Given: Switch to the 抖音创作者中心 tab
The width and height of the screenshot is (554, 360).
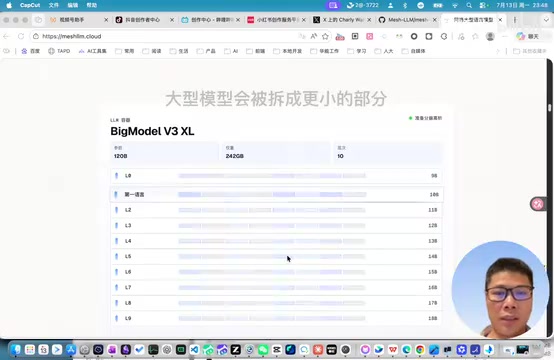Looking at the screenshot, I should point(143,20).
